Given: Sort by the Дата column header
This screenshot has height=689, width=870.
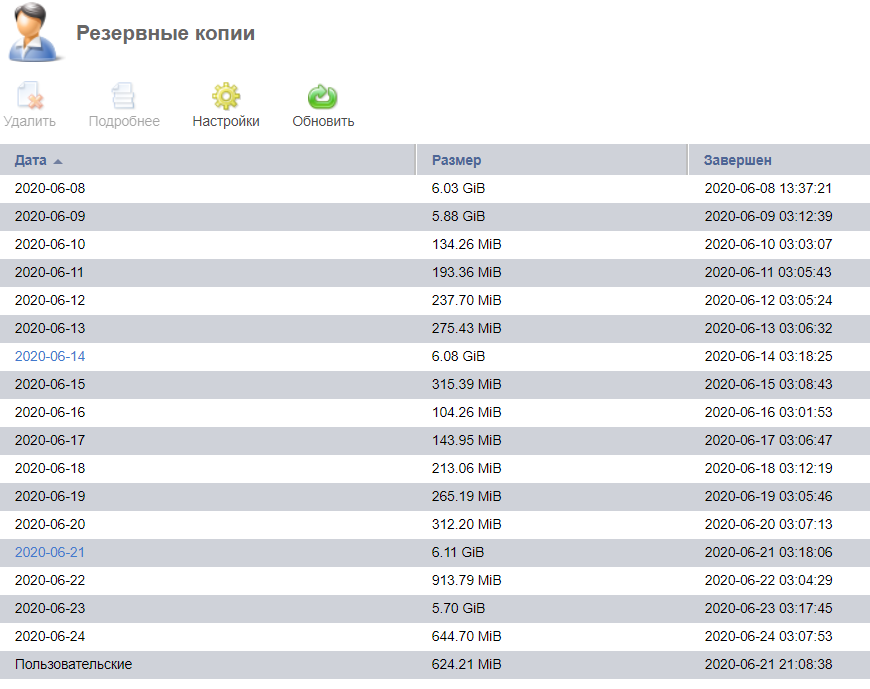Looking at the screenshot, I should coord(31,160).
